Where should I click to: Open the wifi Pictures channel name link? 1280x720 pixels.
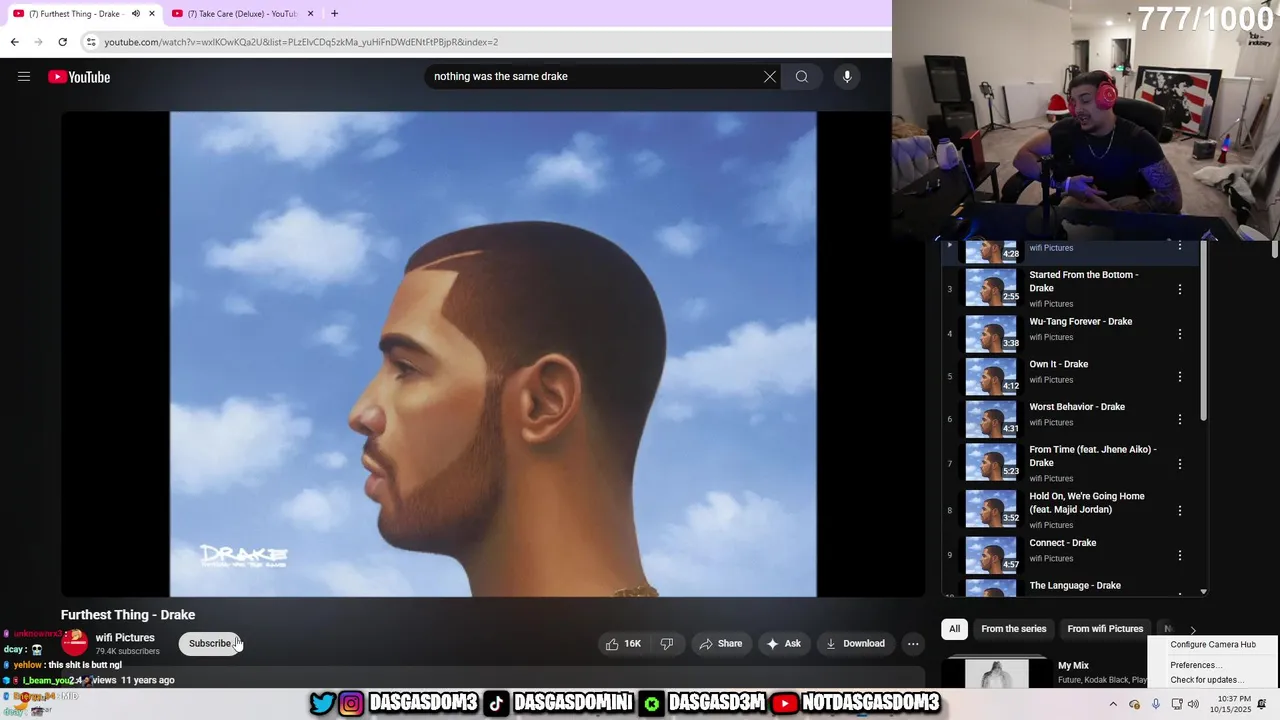[125, 638]
